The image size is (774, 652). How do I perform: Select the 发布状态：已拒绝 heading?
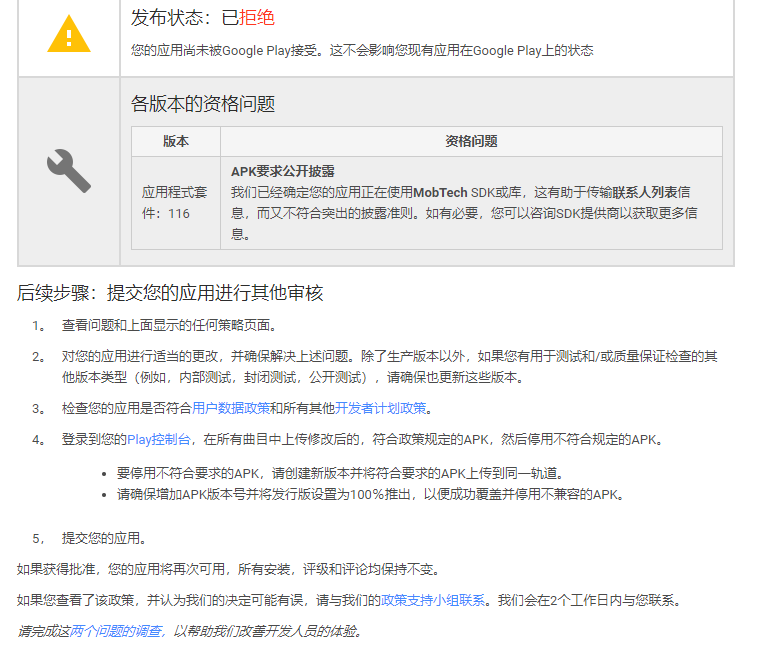tap(202, 18)
